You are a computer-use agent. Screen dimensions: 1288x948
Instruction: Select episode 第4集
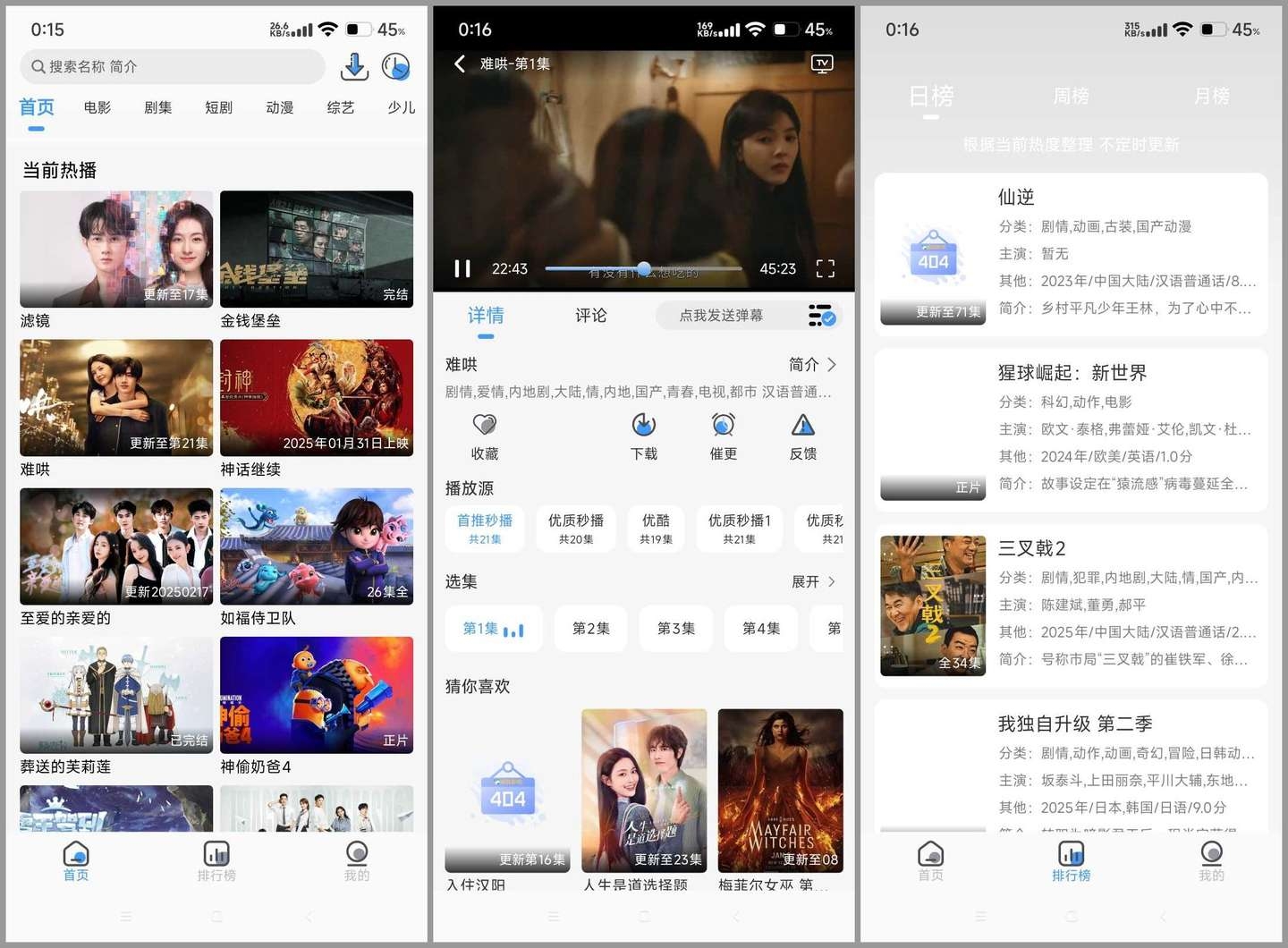(761, 629)
